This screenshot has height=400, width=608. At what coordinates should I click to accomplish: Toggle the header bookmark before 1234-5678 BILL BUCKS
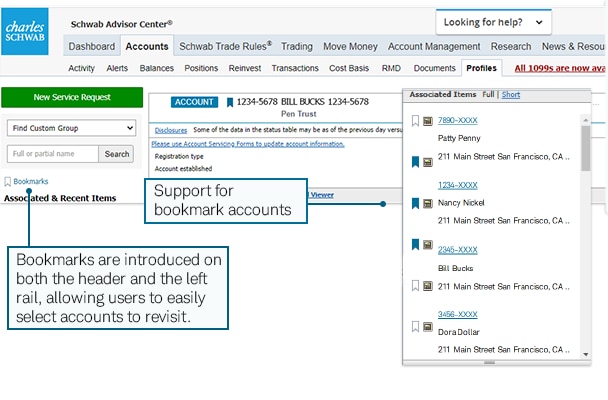[230, 102]
